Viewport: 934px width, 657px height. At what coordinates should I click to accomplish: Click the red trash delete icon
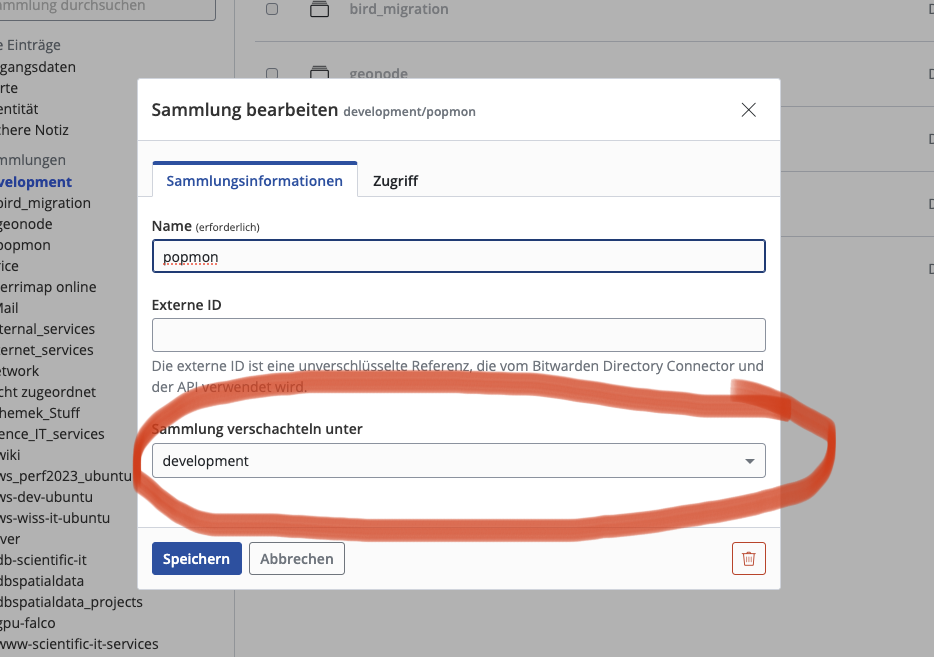[748, 559]
